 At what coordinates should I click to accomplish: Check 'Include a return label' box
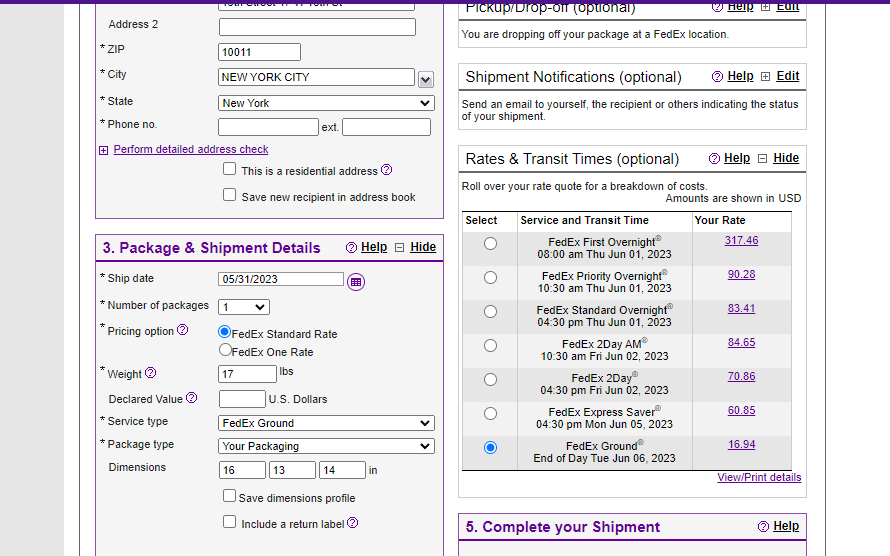point(229,521)
